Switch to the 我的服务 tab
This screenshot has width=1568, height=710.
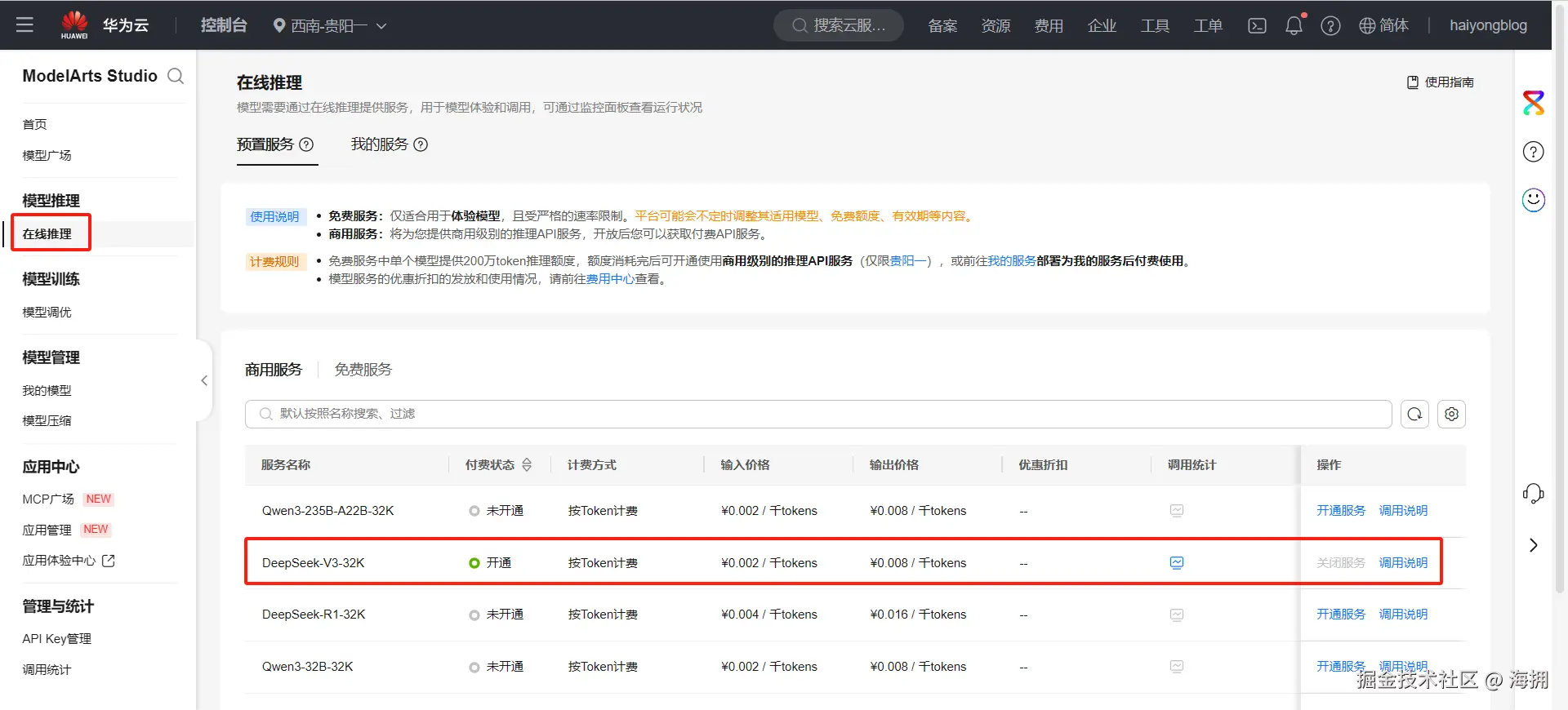380,144
